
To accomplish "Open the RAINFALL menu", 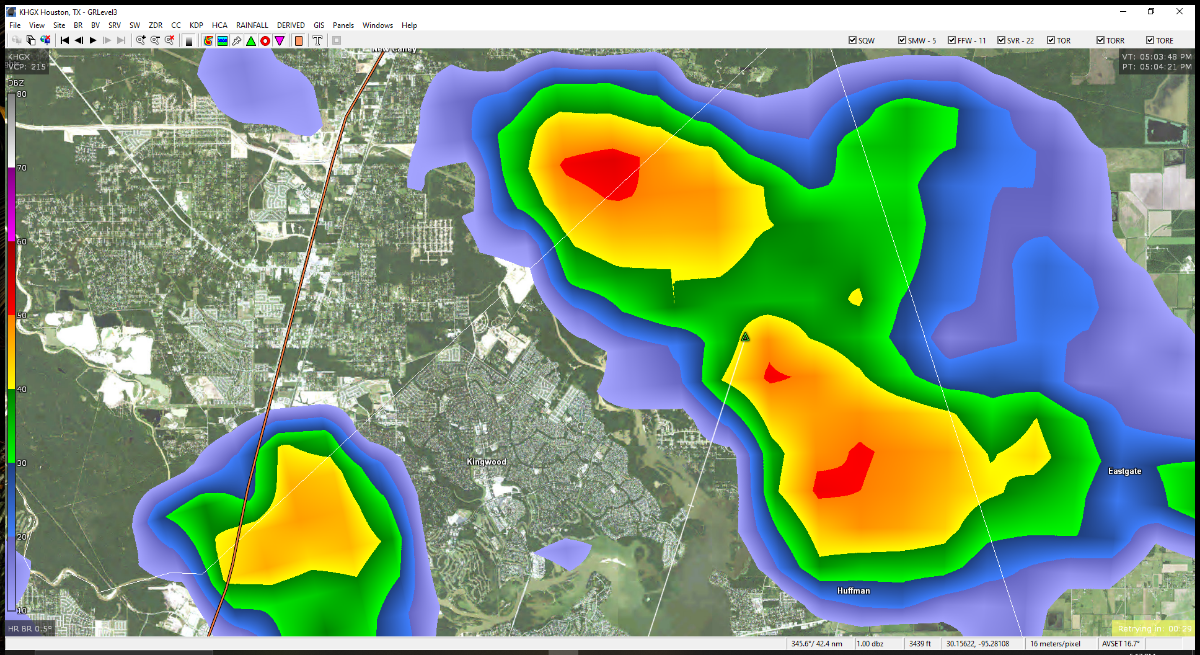I will 252,24.
